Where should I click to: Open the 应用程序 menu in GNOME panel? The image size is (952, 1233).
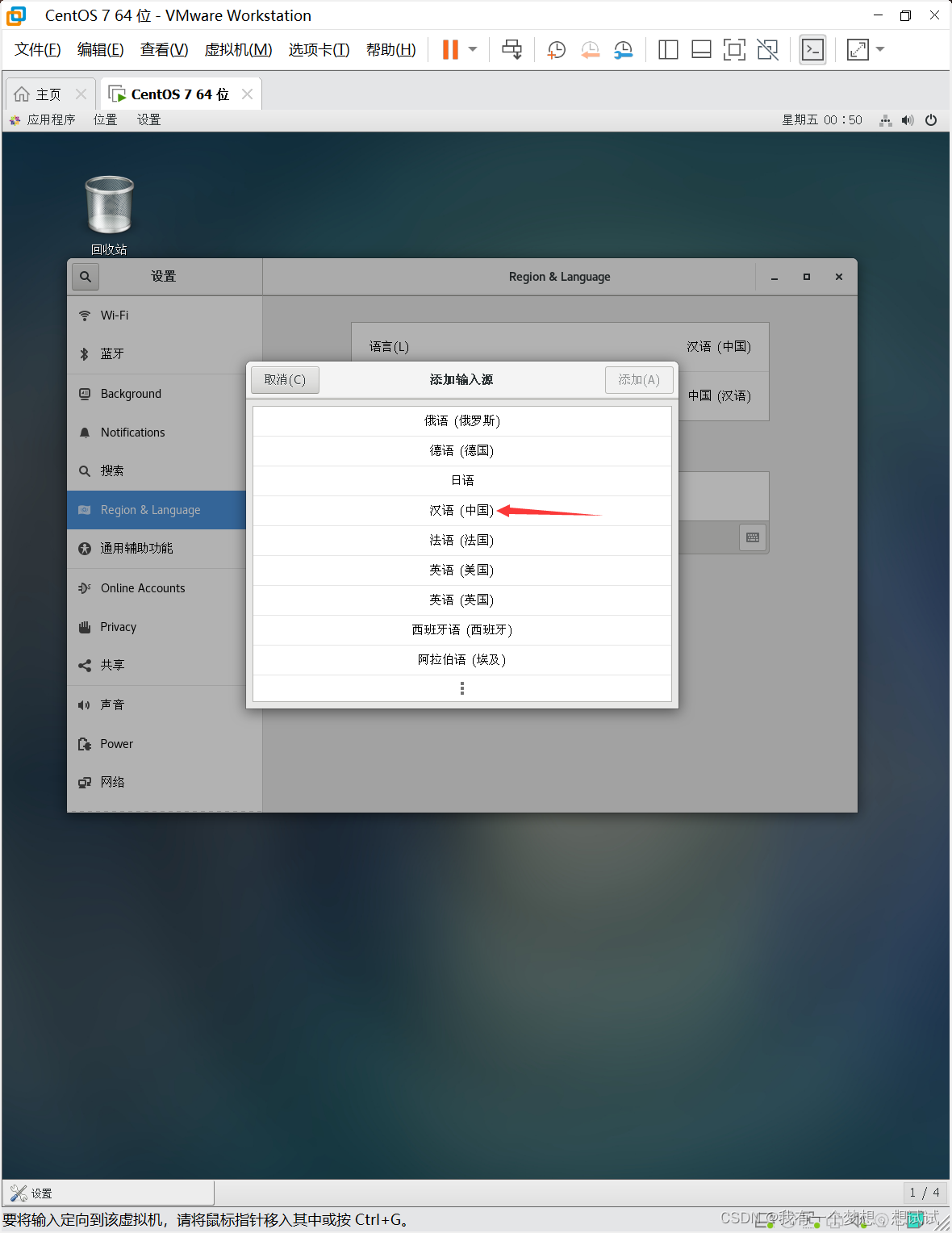(43, 120)
